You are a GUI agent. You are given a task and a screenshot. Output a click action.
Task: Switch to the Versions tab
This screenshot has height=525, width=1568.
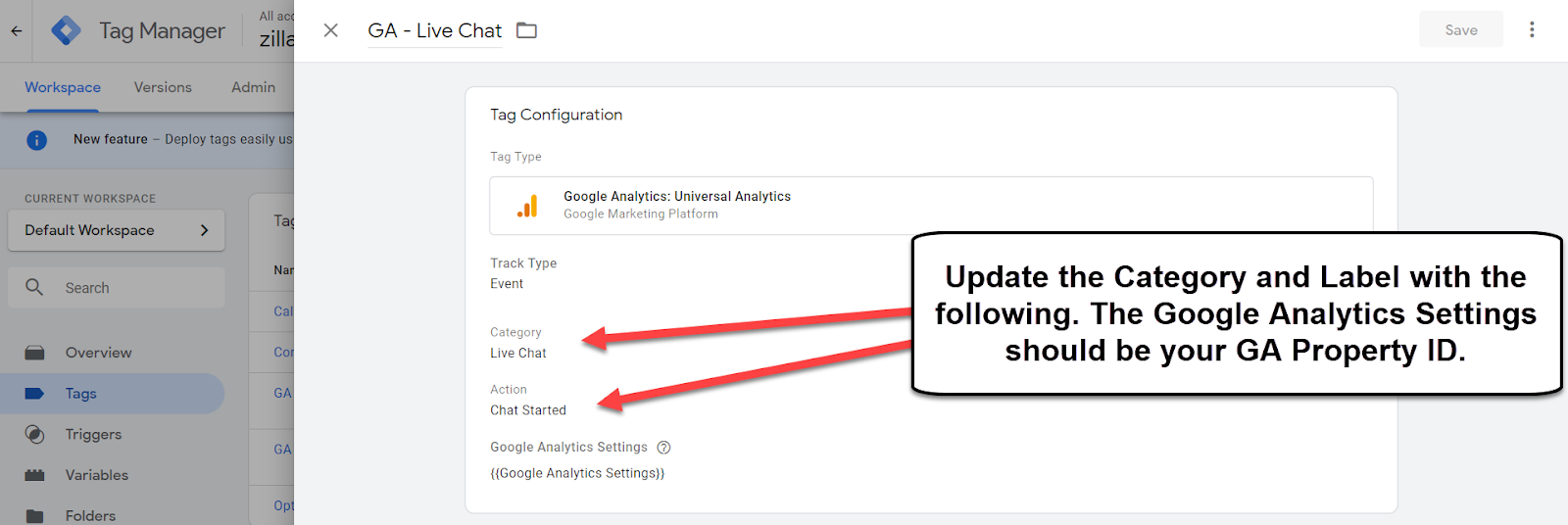pos(163,87)
